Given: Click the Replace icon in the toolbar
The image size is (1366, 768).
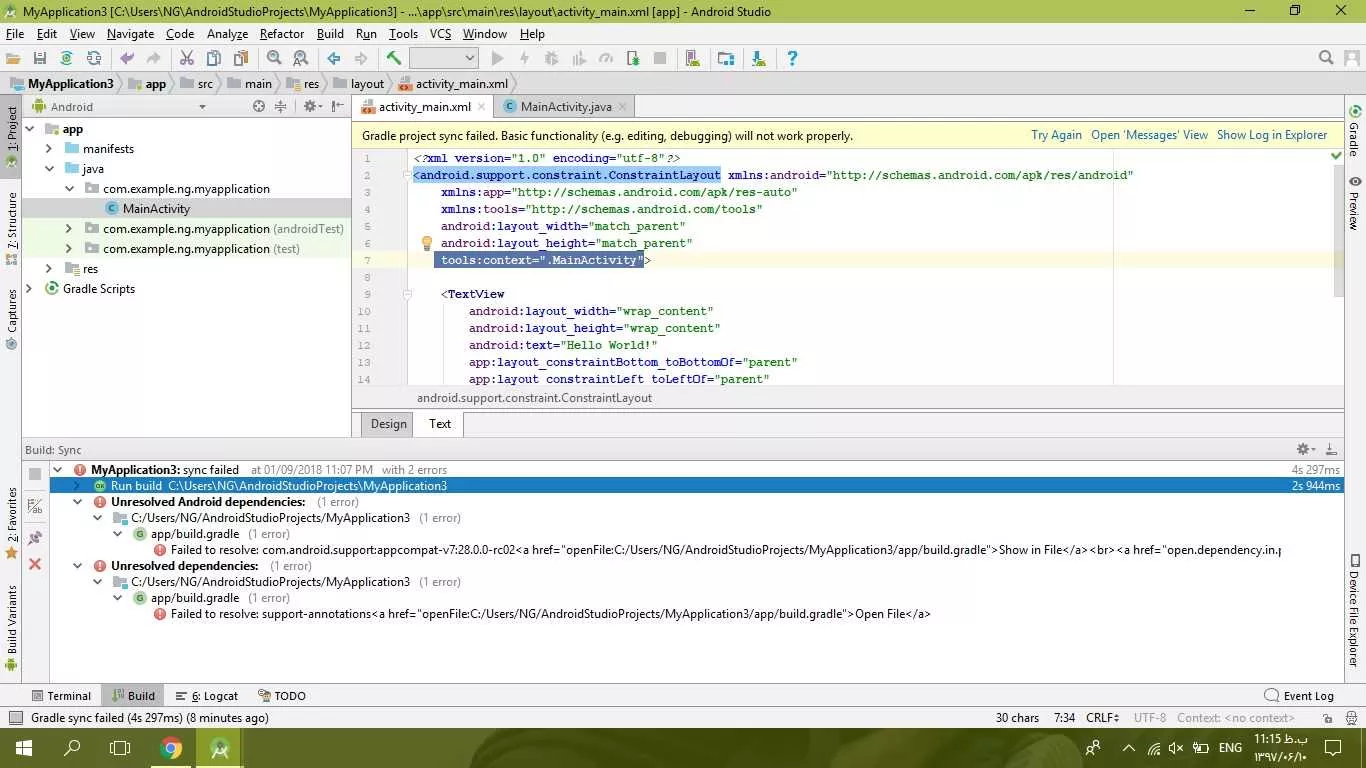Looking at the screenshot, I should [x=301, y=59].
